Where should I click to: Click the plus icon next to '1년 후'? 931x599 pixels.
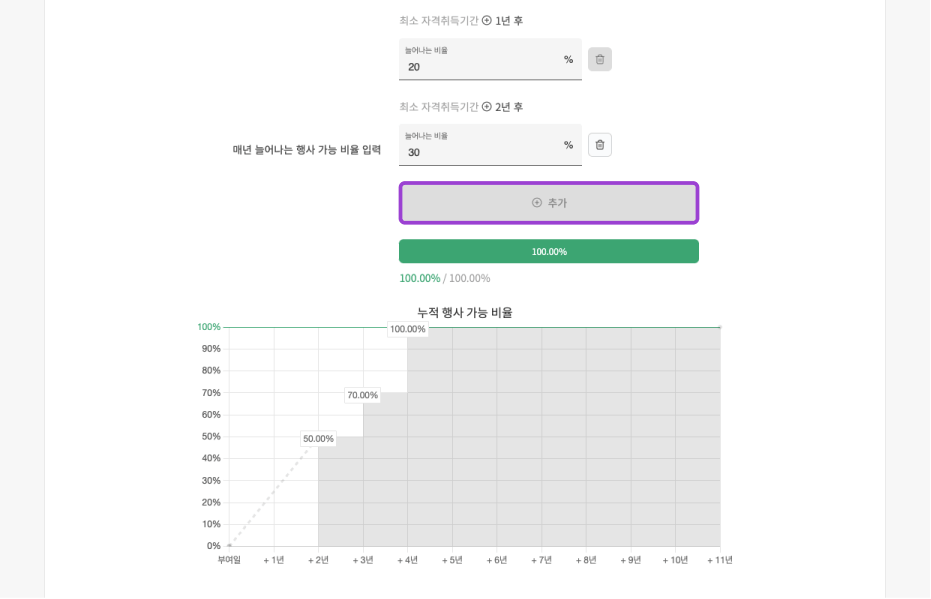[x=487, y=20]
